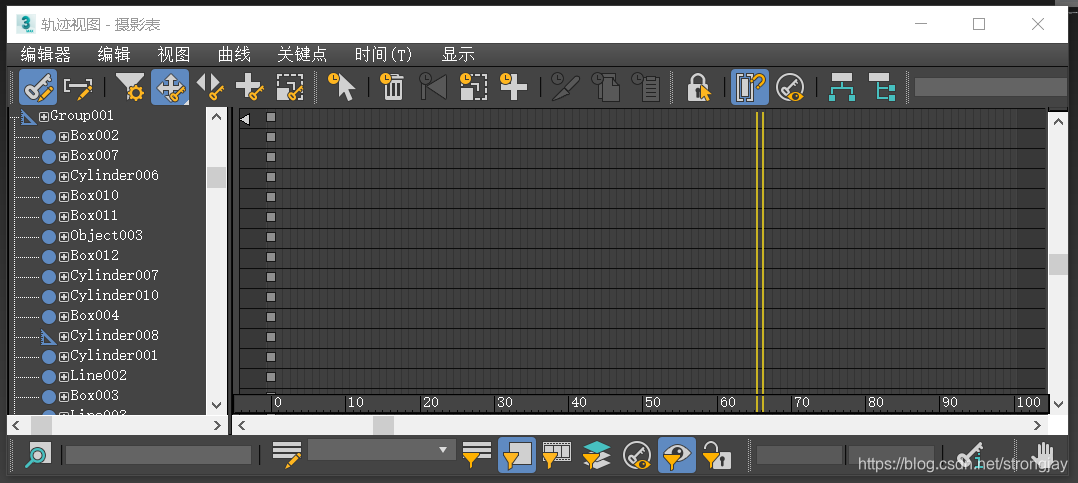Click the Copy Time icon
1078x483 pixels.
point(605,87)
